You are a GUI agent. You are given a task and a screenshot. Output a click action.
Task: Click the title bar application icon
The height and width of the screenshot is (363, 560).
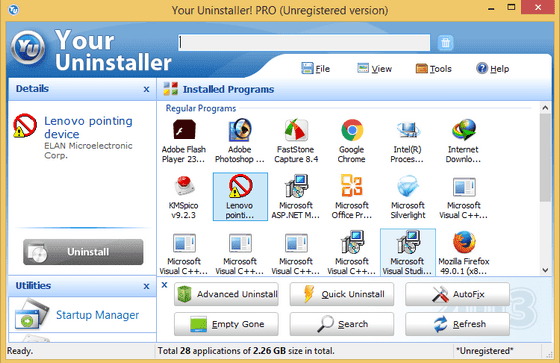coord(14,10)
